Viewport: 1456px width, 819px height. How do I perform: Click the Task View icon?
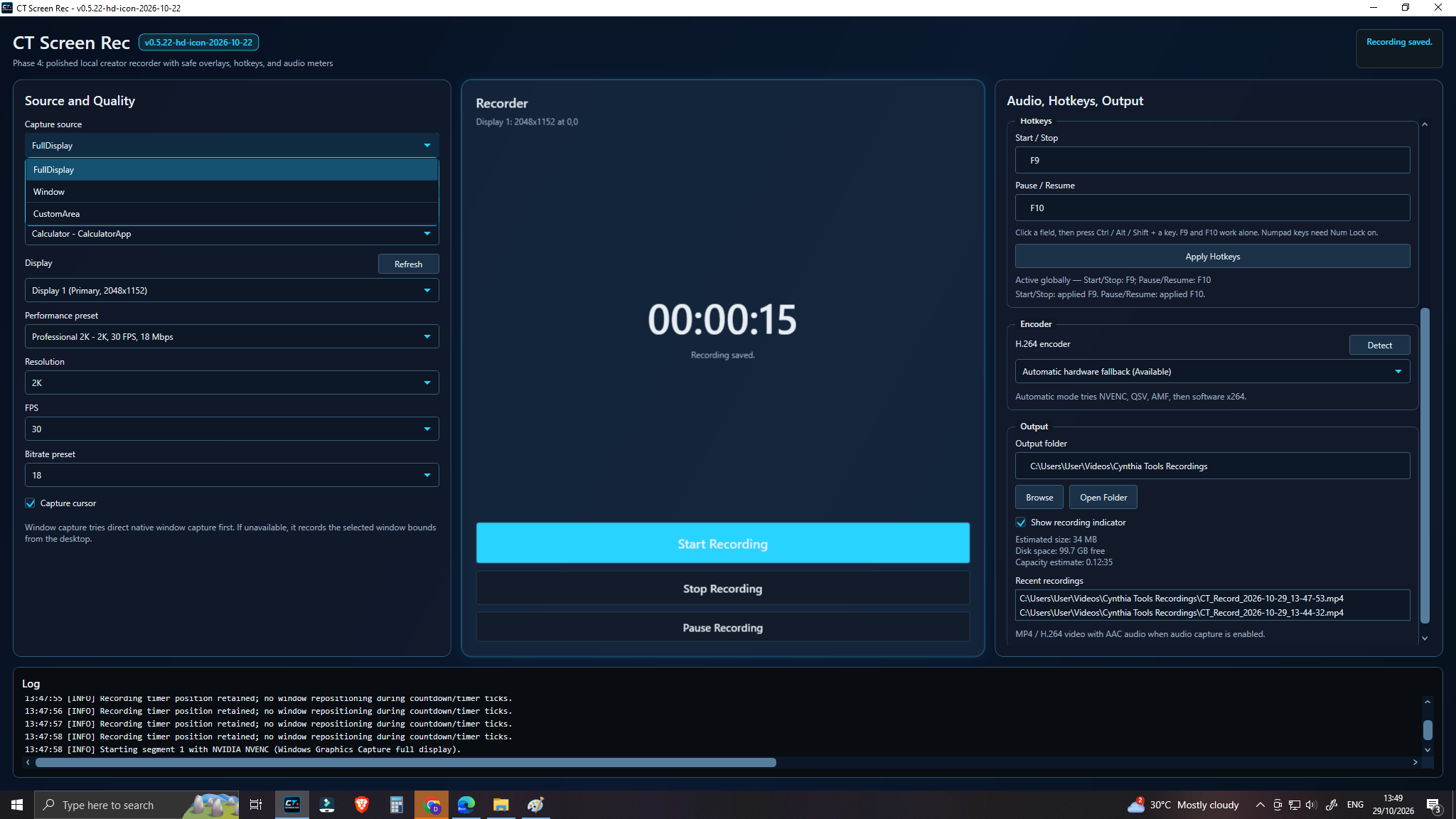click(256, 805)
